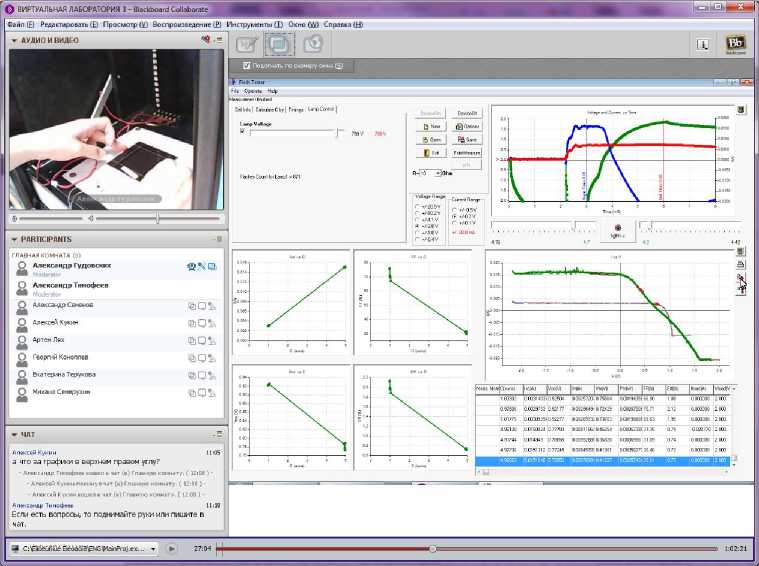
Task: Open the whiteboard mode icon
Action: point(247,44)
